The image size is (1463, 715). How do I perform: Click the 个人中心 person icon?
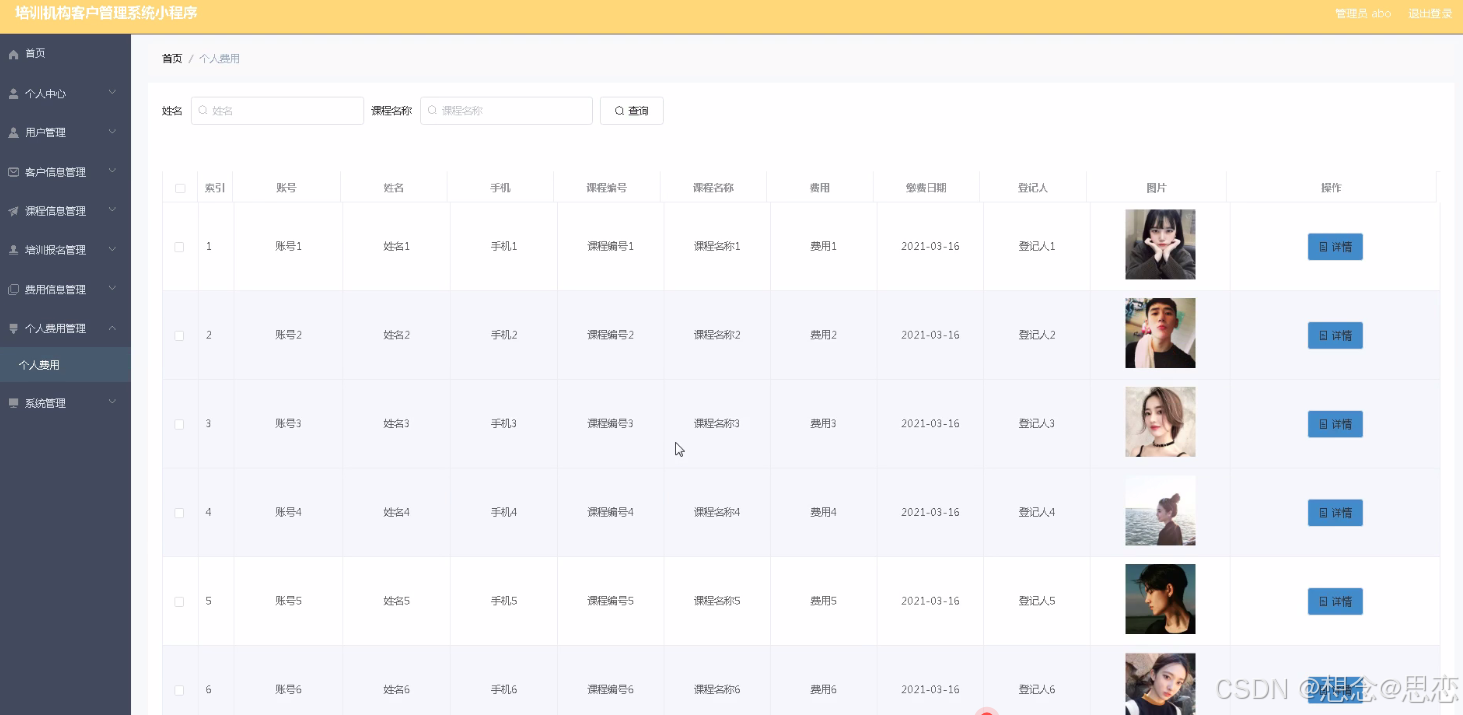[13, 94]
